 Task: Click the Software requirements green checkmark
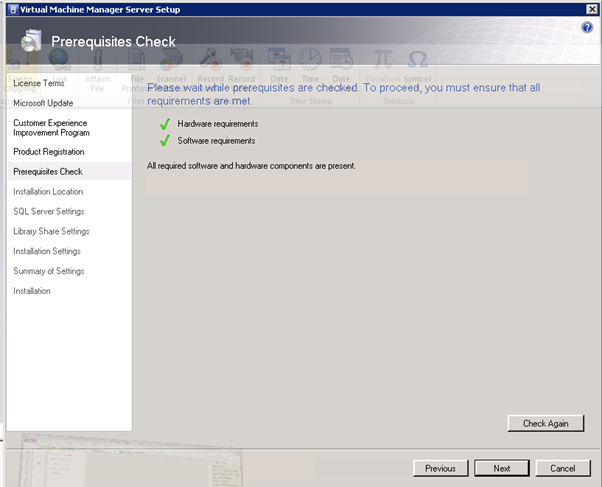pos(165,141)
